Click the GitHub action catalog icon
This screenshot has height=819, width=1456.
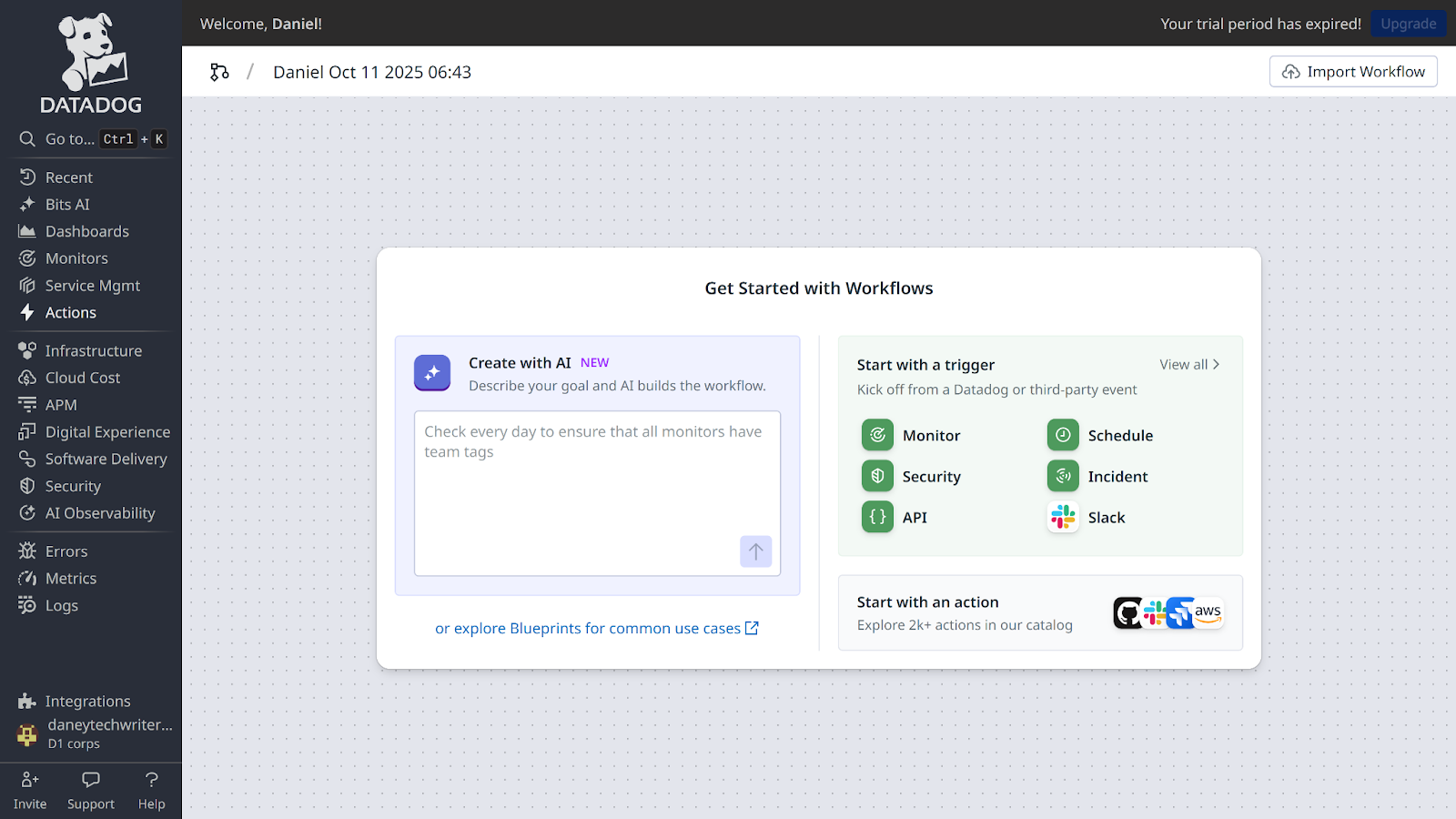point(1128,613)
